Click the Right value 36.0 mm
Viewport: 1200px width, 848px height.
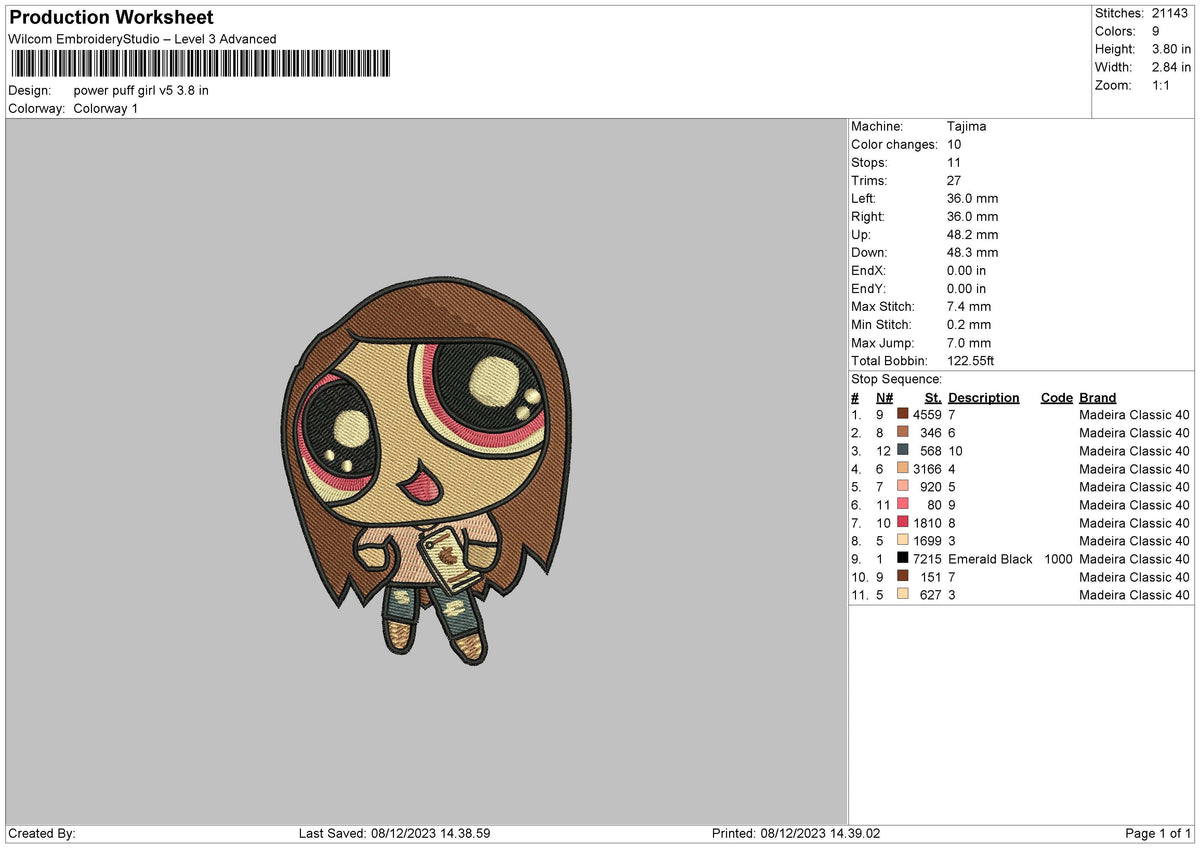coord(972,216)
